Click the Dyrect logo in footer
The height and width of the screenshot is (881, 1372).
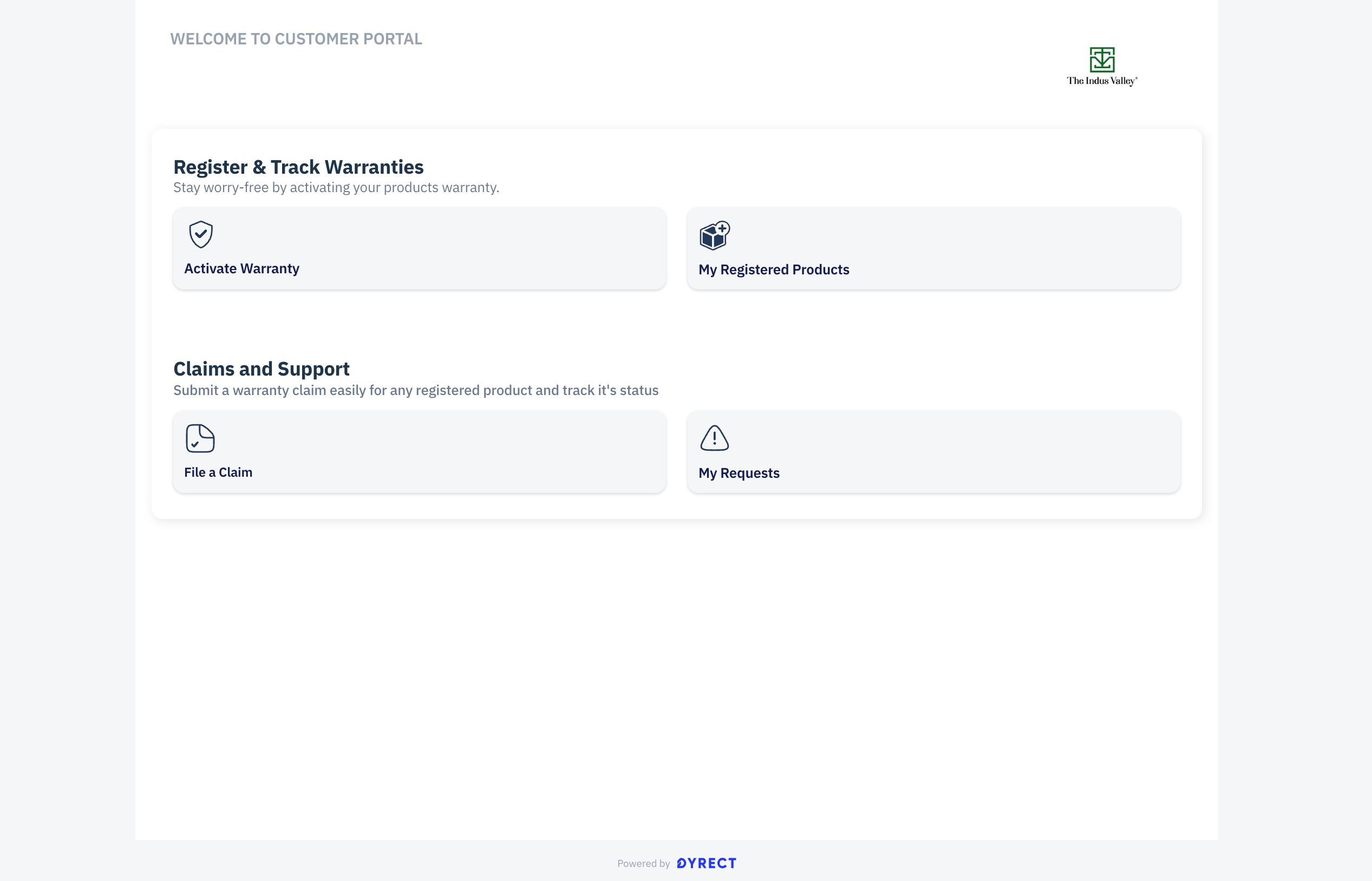pyautogui.click(x=707, y=863)
